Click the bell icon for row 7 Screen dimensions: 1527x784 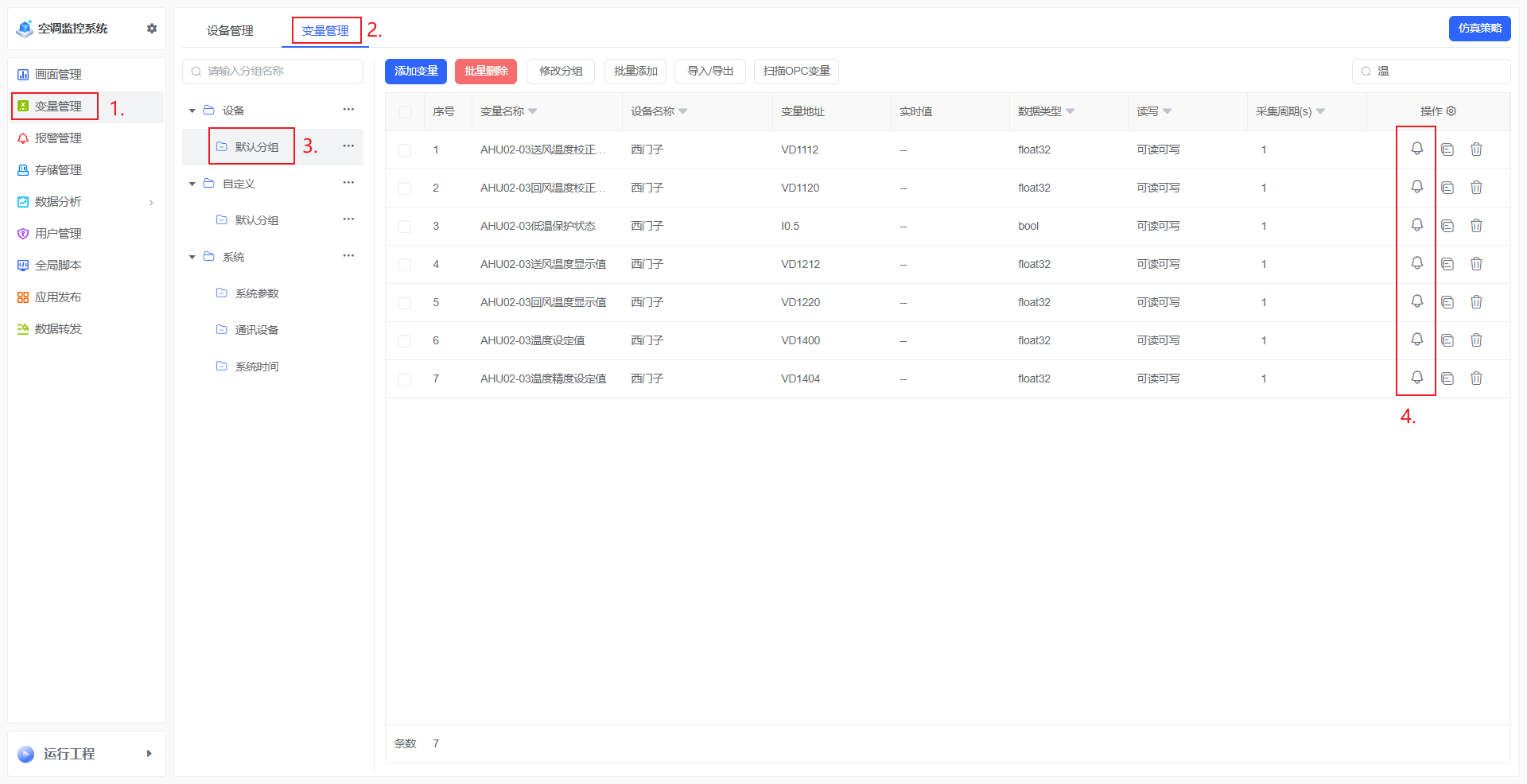(x=1416, y=378)
